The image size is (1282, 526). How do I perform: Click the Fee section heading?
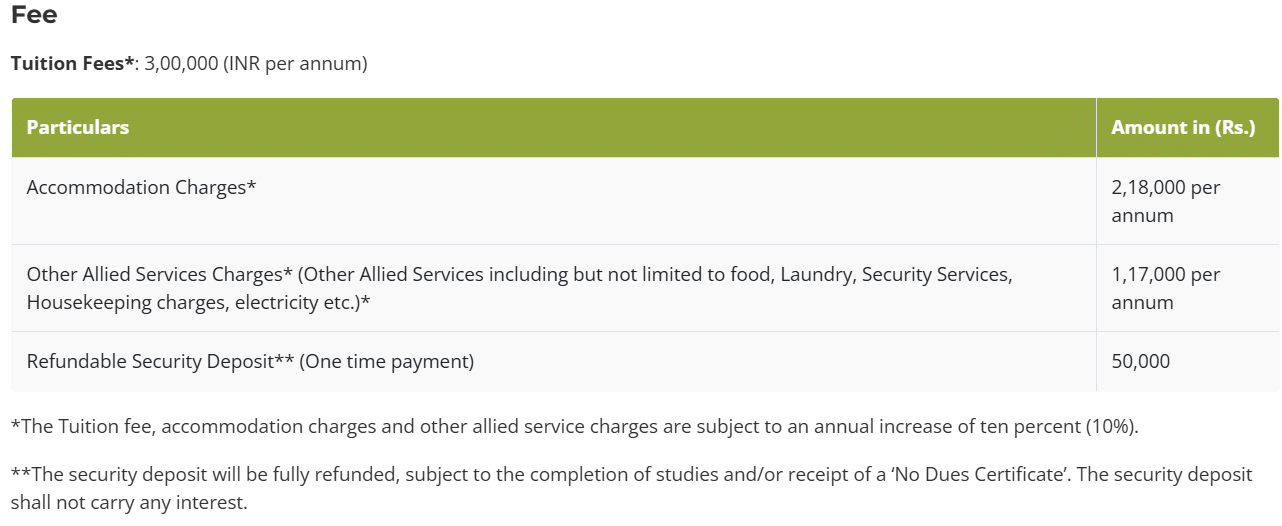(34, 15)
